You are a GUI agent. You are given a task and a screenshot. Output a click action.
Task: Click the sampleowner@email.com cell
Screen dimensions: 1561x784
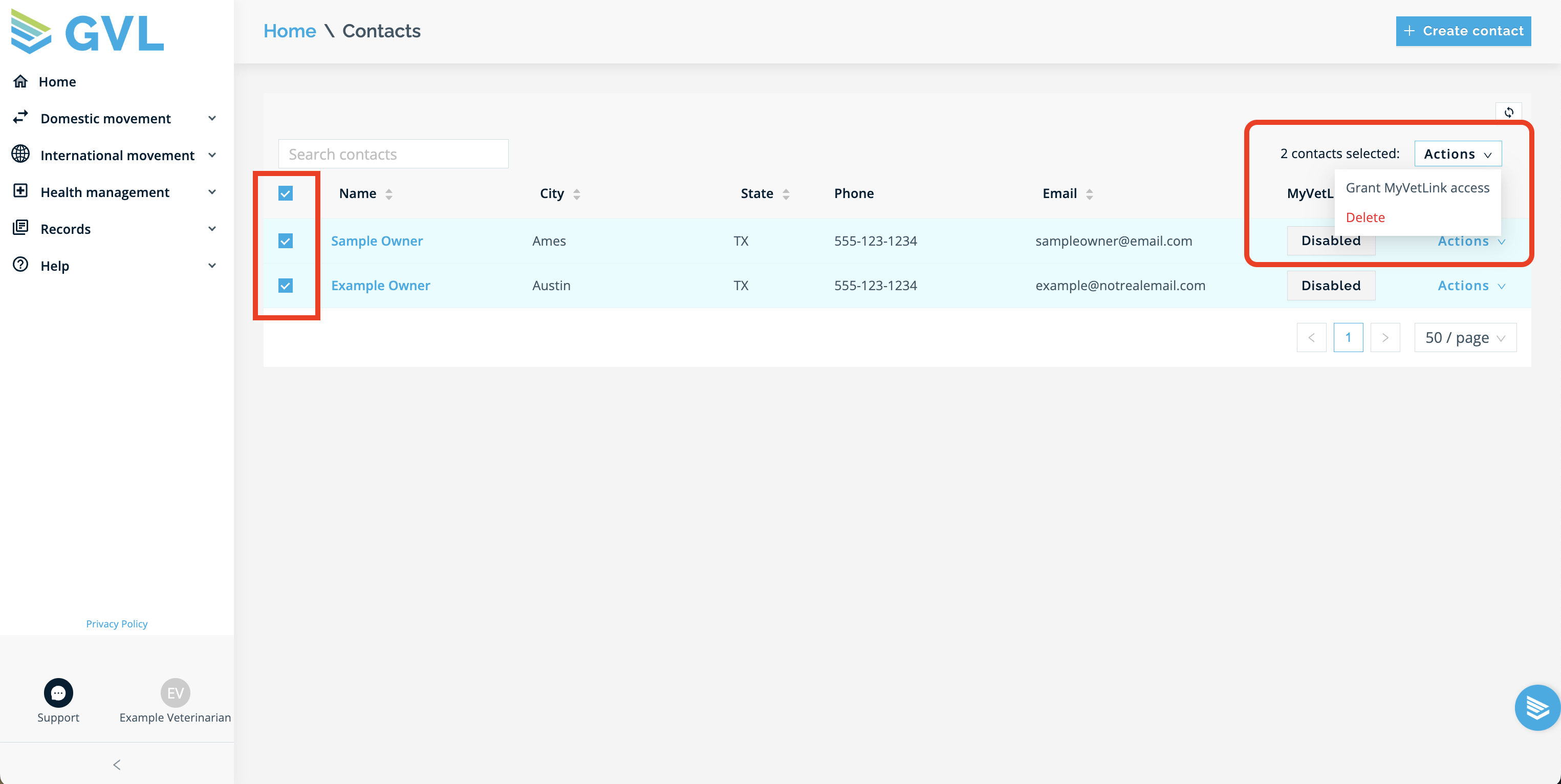pyautogui.click(x=1114, y=241)
